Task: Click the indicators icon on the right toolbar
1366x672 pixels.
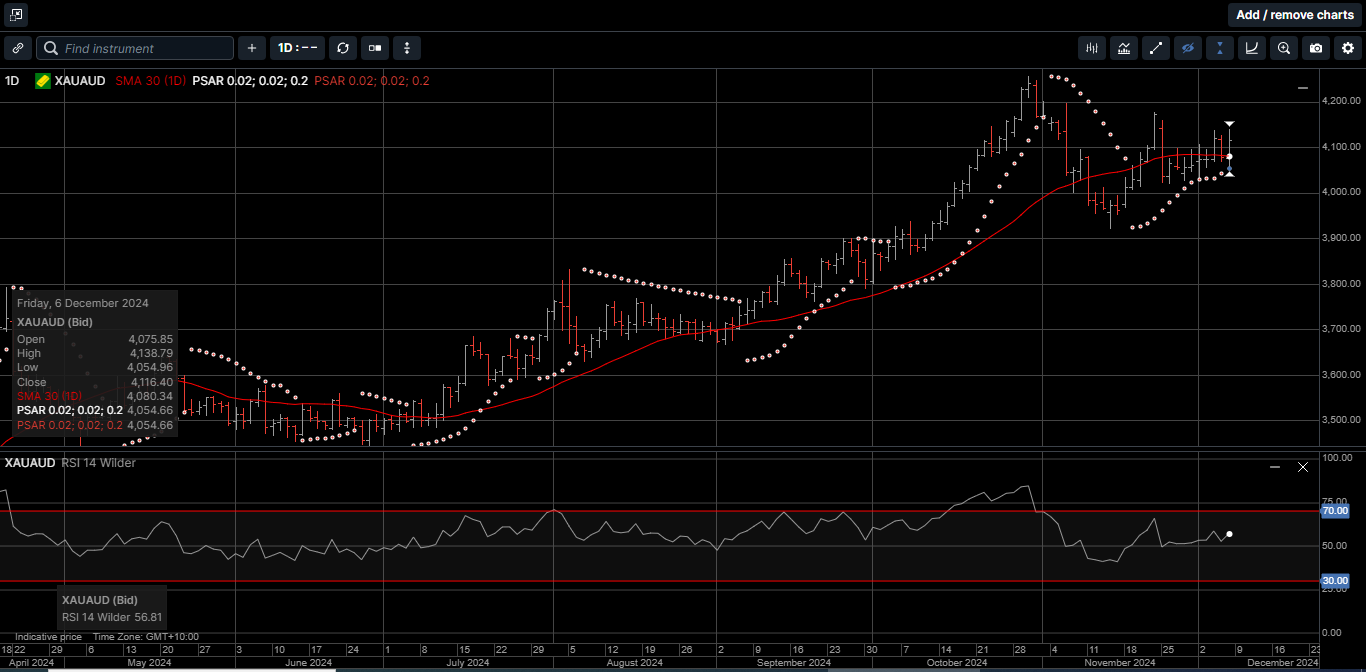Action: click(1091, 48)
